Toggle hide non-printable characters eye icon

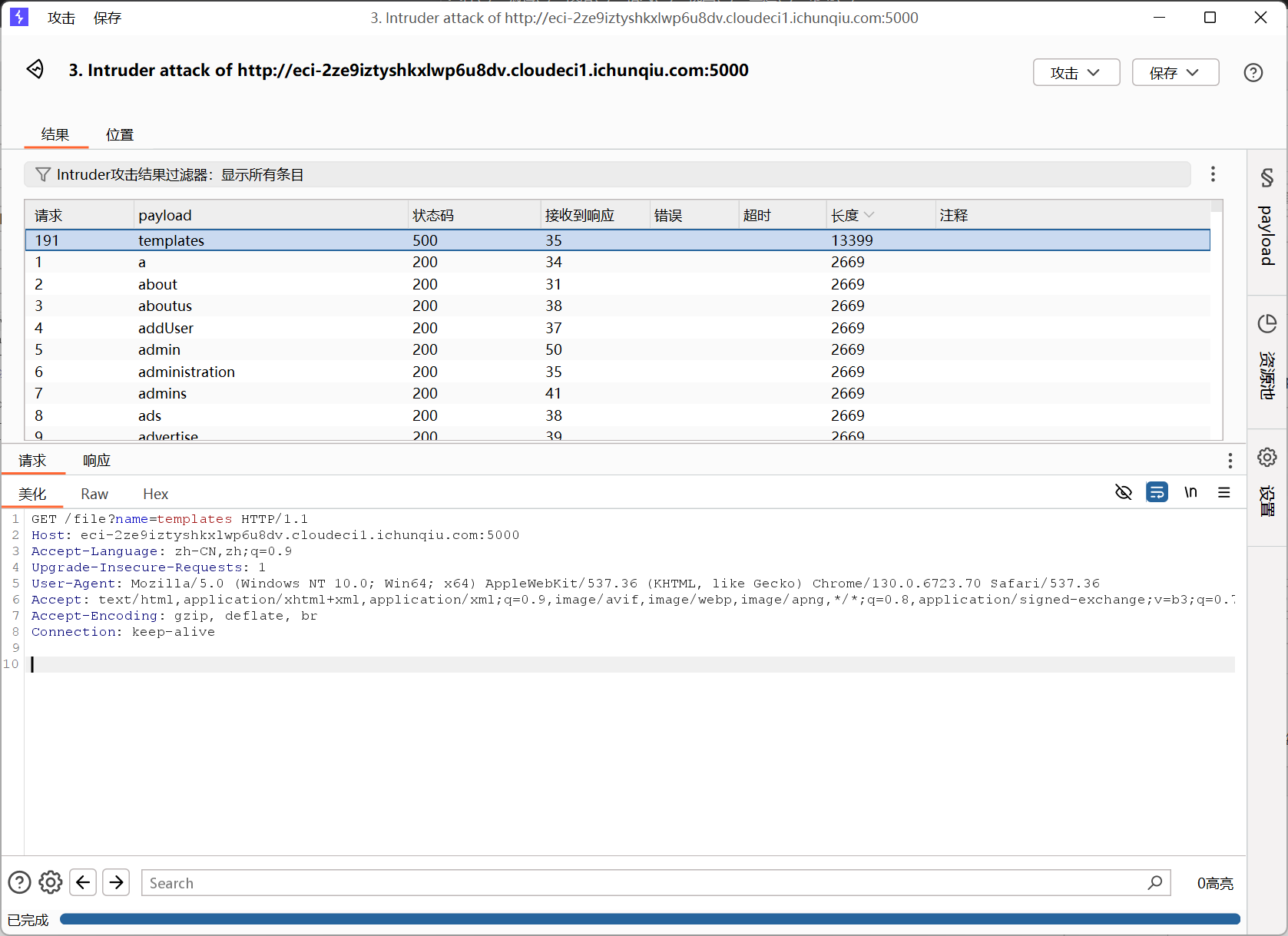point(1123,492)
